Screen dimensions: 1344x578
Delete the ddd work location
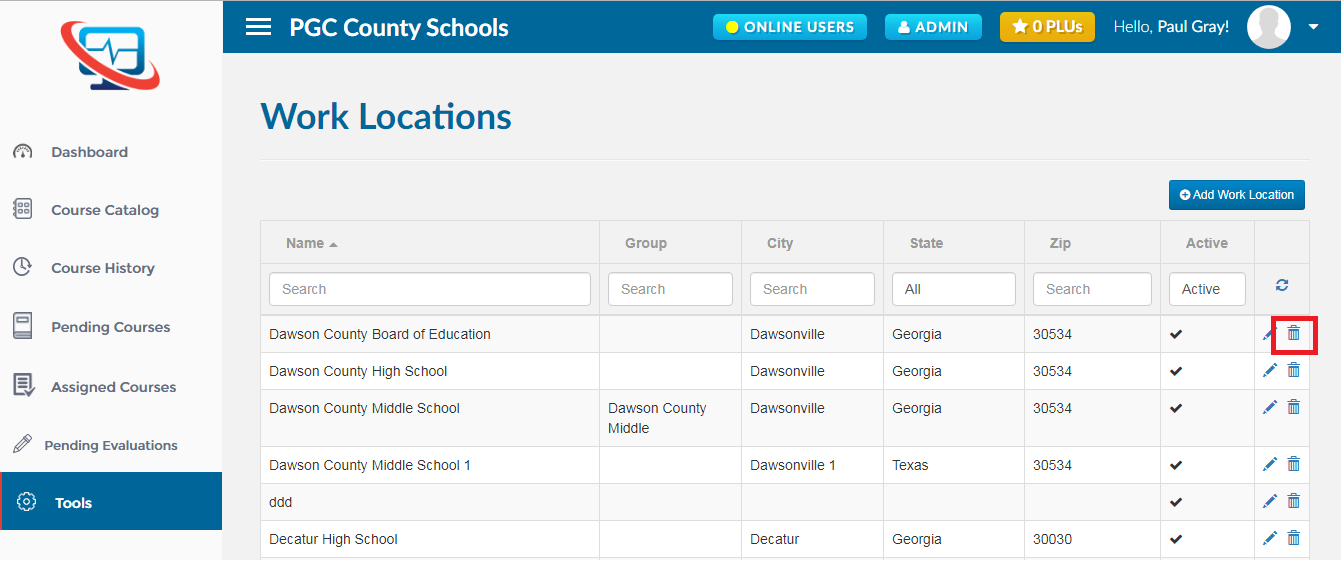[1293, 501]
